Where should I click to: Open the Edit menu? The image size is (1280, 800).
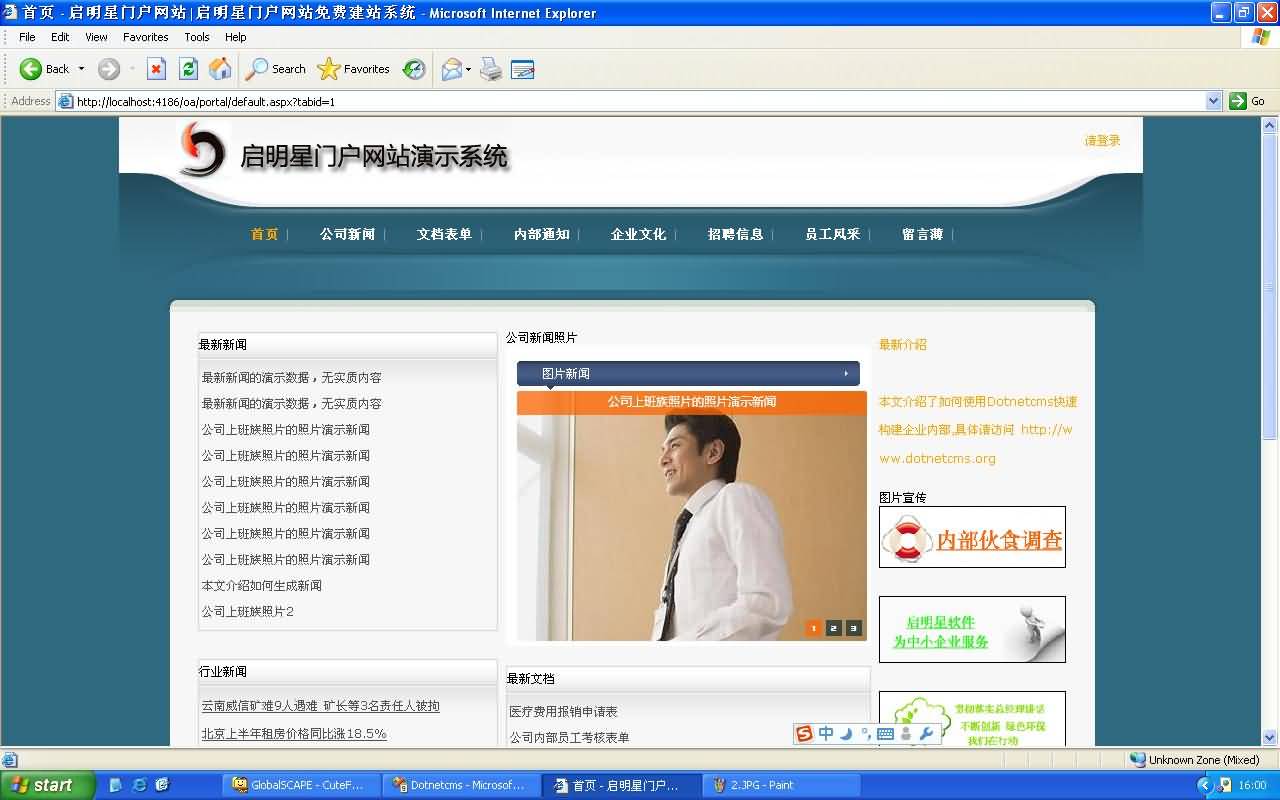click(x=60, y=37)
